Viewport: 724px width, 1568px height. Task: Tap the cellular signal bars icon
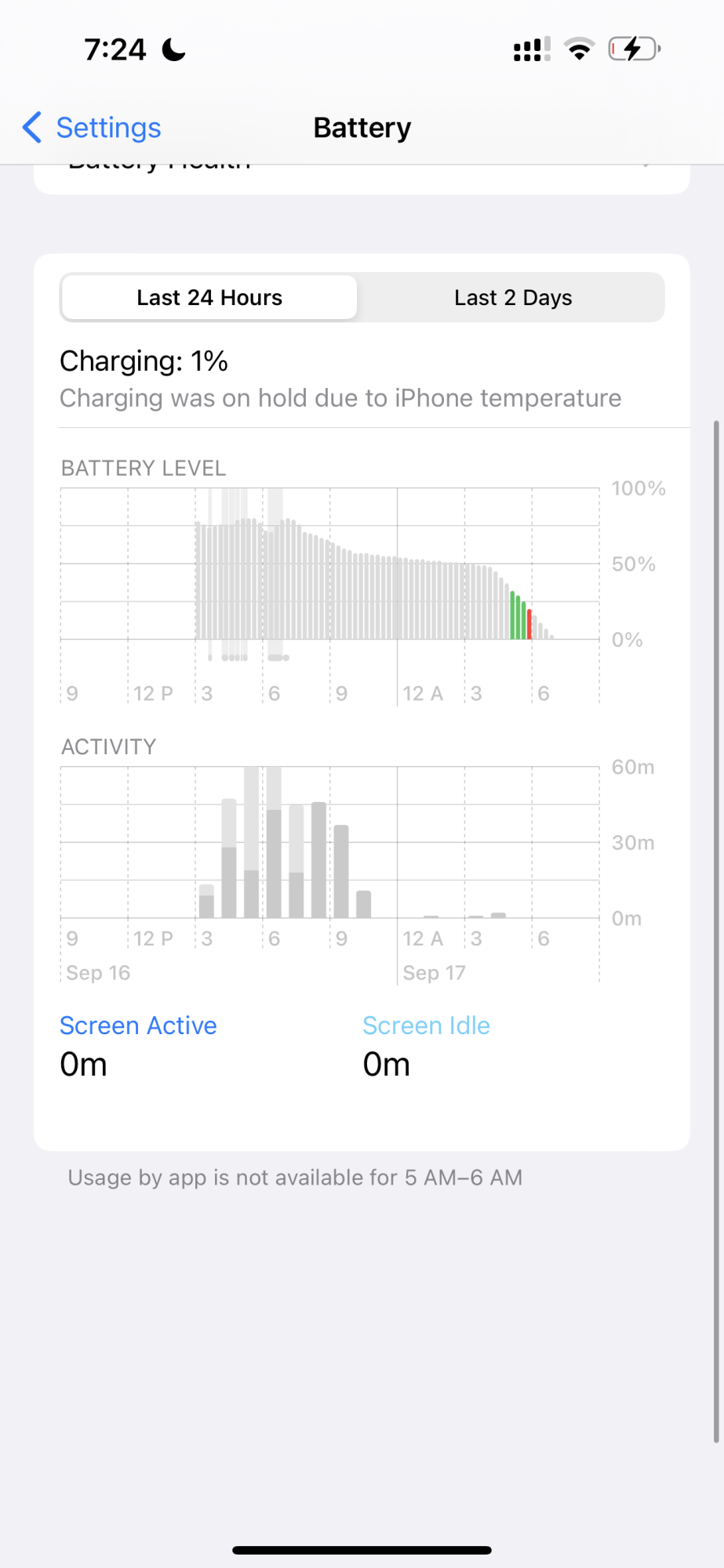pos(531,49)
